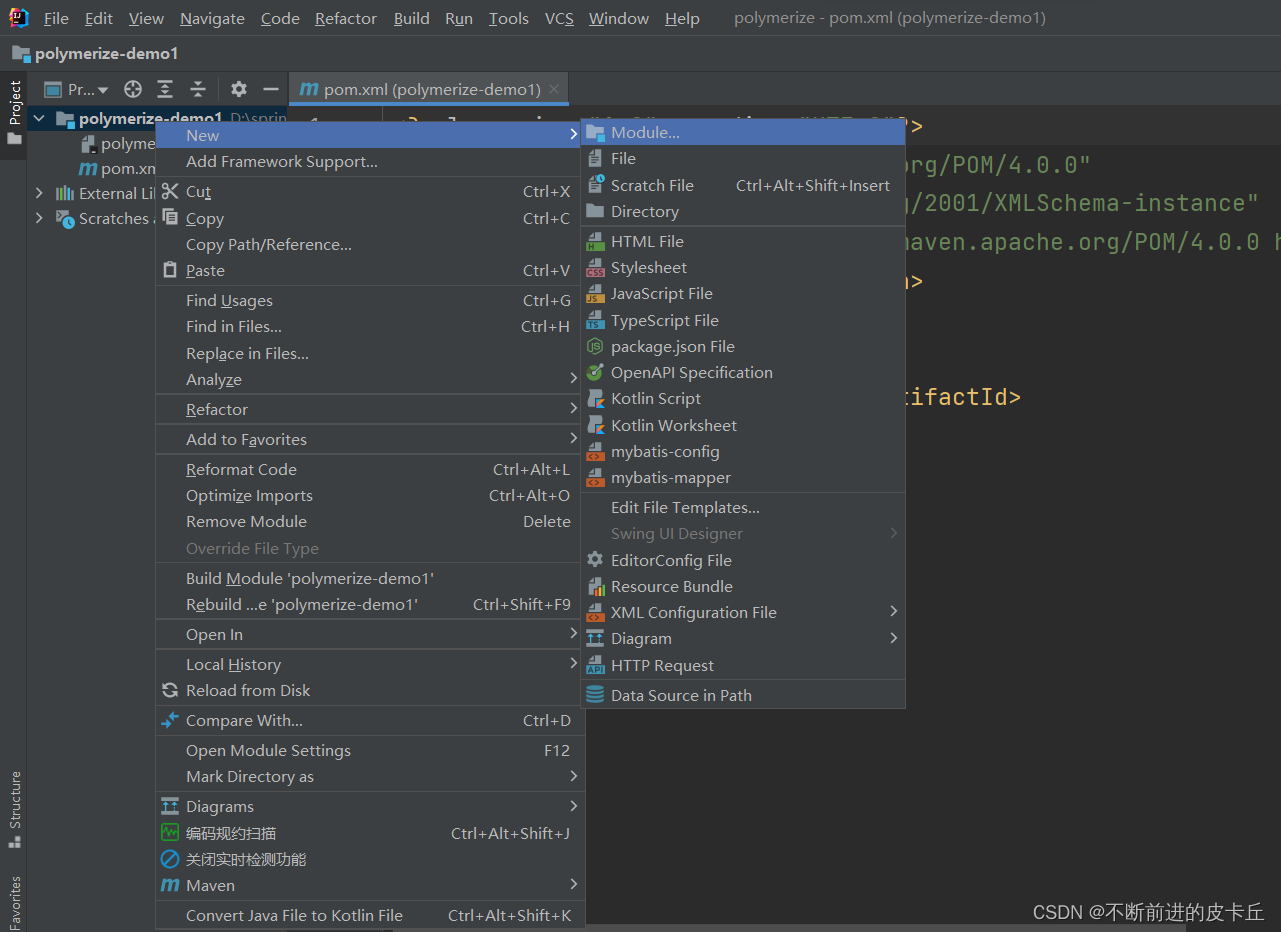
Task: Expand the Local History submenu
Action: click(x=573, y=664)
